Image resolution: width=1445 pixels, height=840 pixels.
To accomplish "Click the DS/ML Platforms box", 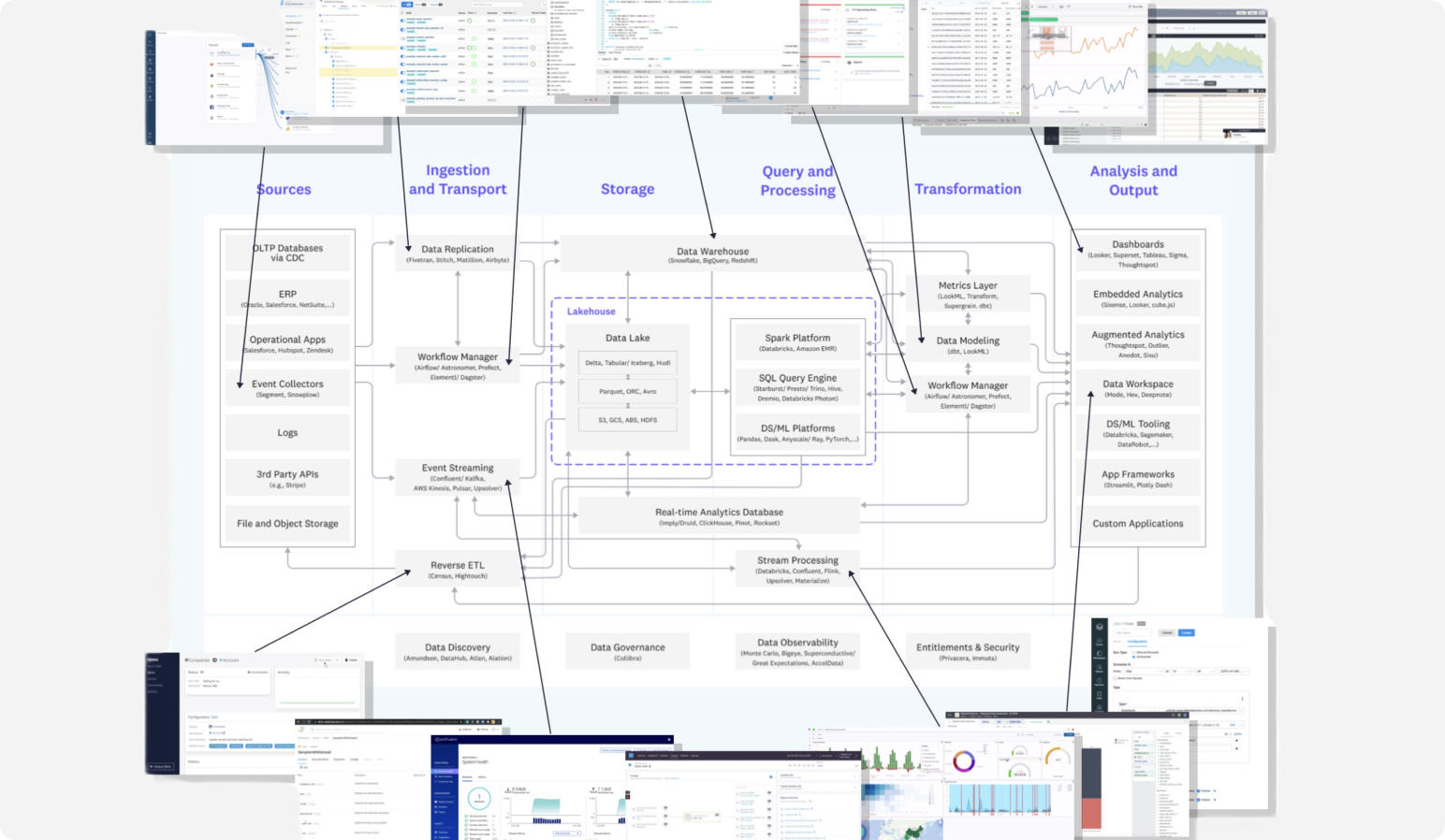I will pyautogui.click(x=797, y=432).
